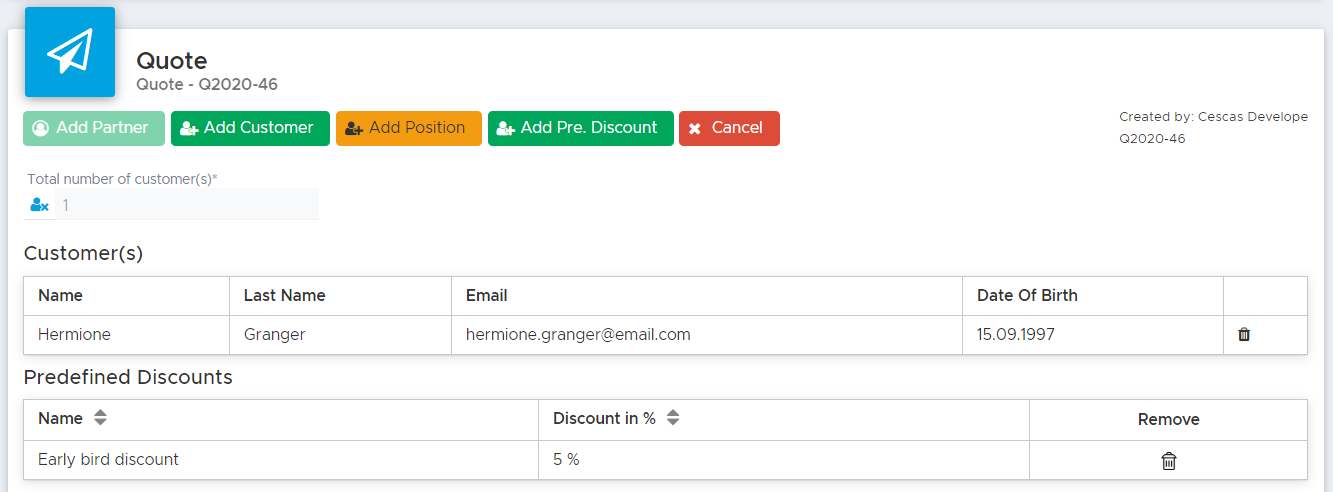Click the user icon beside customer count
The image size is (1333, 492).
[x=39, y=205]
